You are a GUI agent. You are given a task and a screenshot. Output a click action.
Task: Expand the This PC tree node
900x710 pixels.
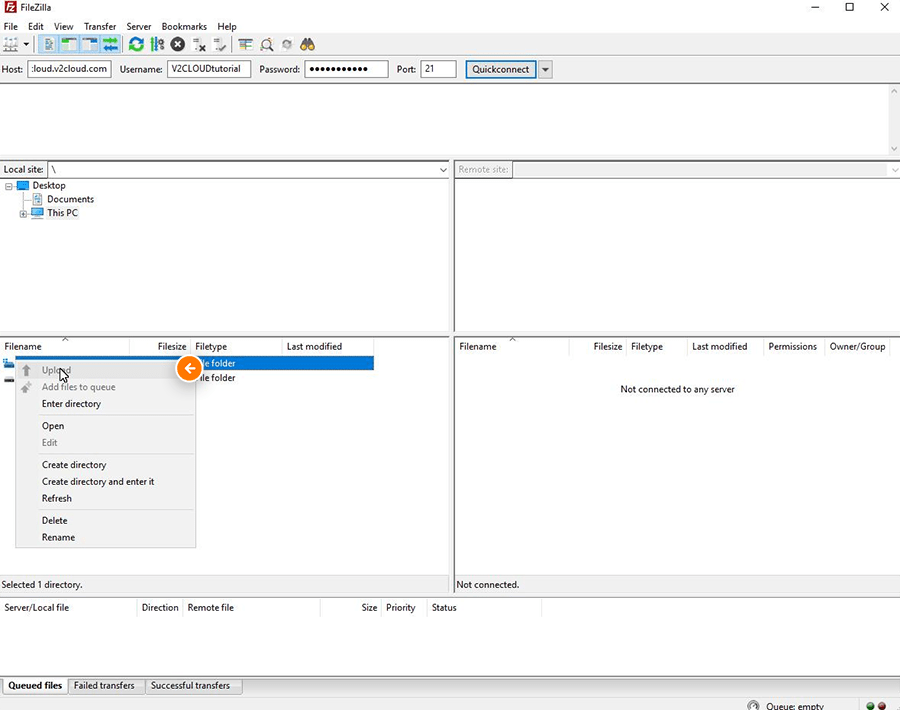pos(23,214)
